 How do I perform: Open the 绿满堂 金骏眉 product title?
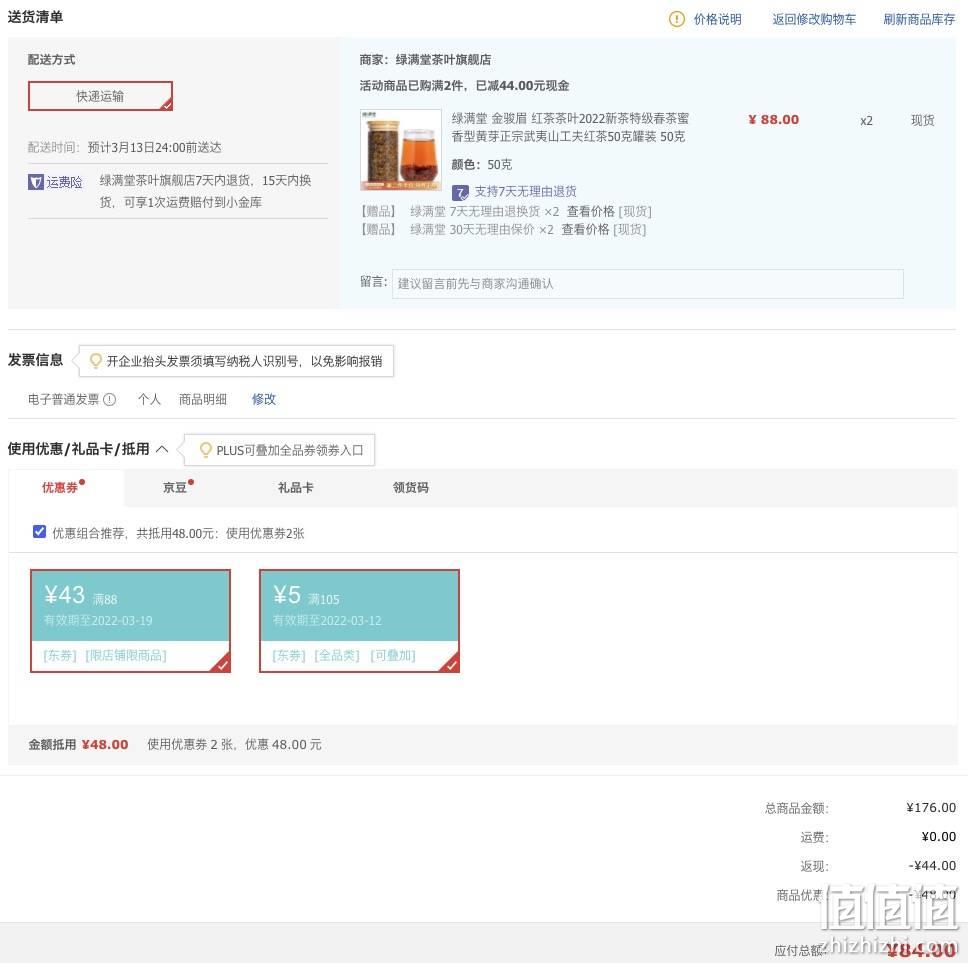click(569, 127)
